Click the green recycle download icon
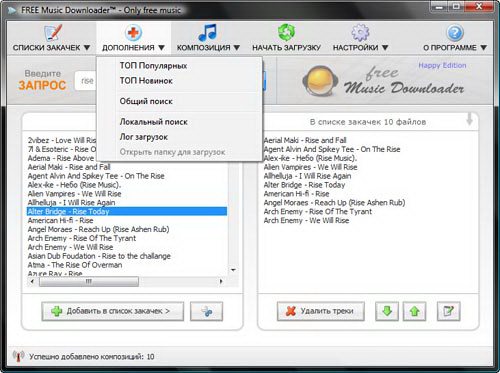 pyautogui.click(x=286, y=32)
